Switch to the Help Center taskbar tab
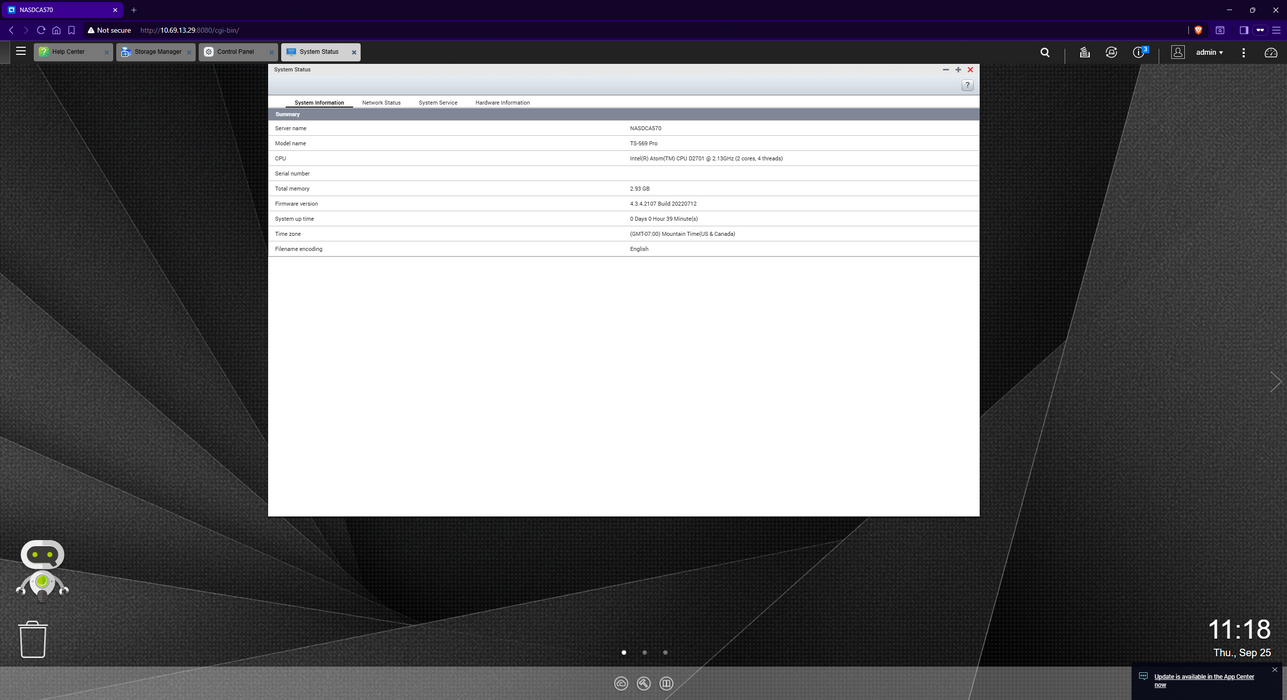1287x700 pixels. tap(72, 52)
